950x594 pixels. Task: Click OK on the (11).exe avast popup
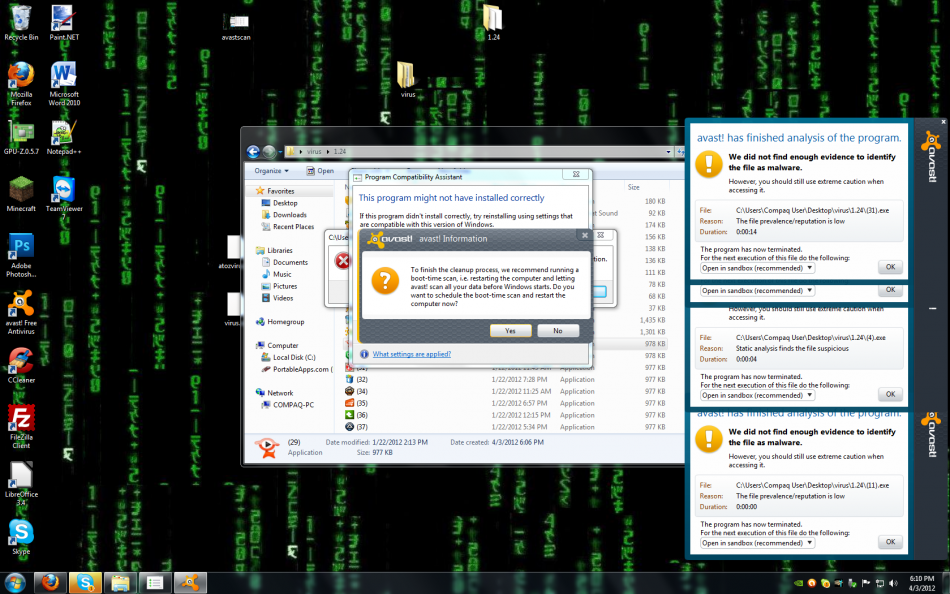pos(890,542)
